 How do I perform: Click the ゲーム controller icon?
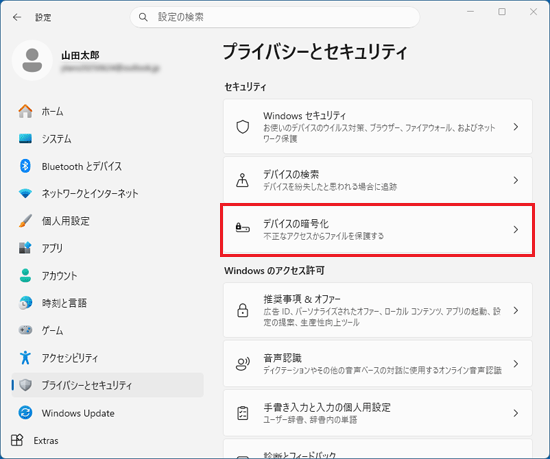pyautogui.click(x=25, y=330)
